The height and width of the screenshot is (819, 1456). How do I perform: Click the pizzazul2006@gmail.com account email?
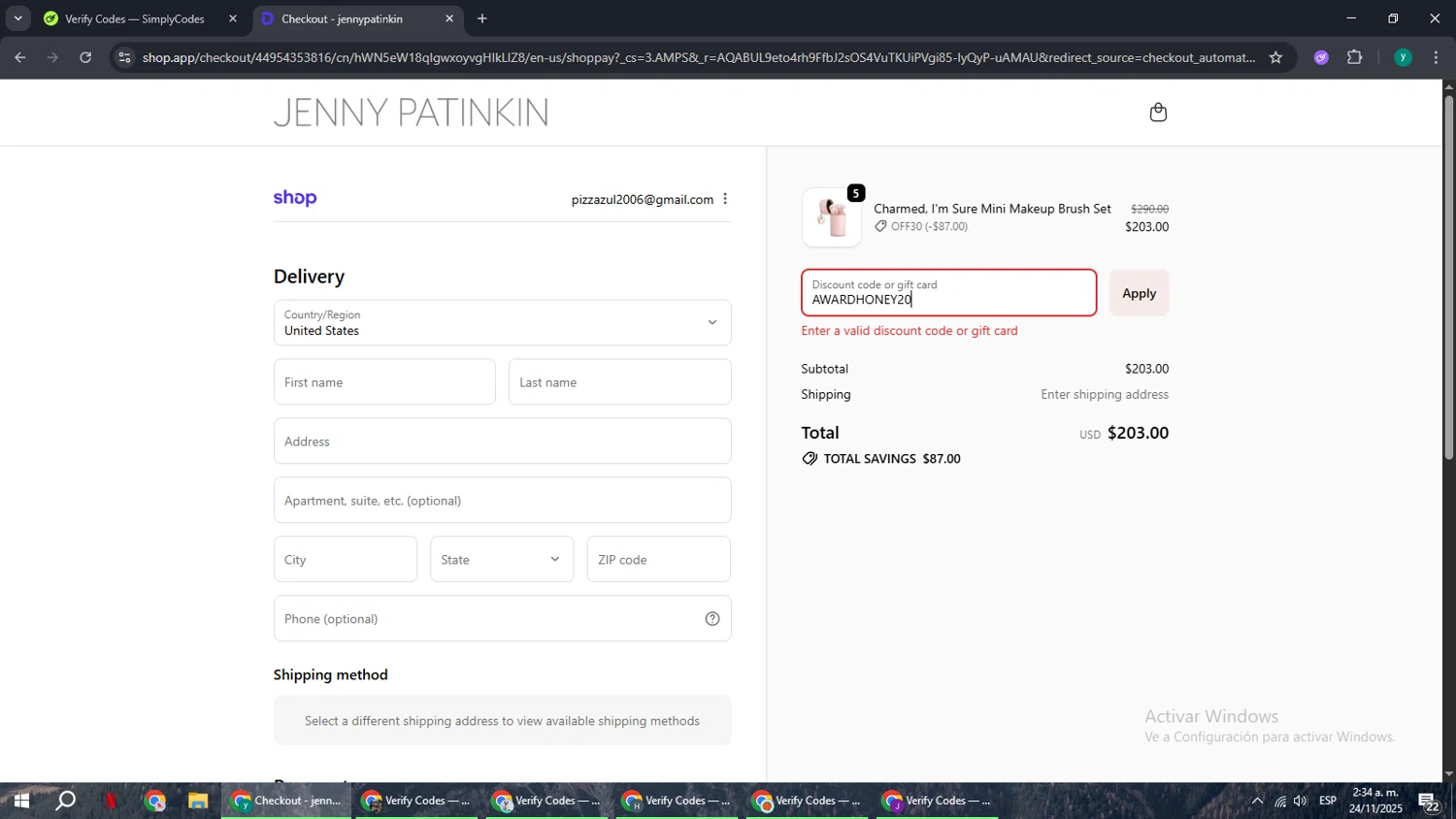[x=642, y=200]
